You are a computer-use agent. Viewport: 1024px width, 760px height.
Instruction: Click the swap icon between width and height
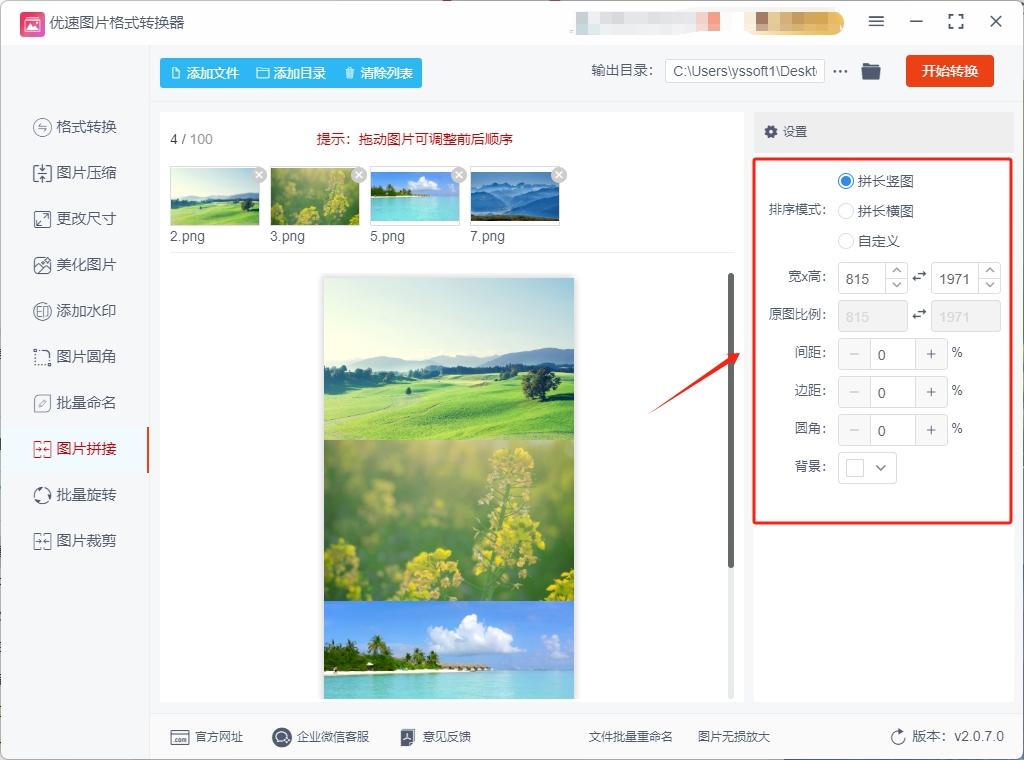click(x=920, y=277)
